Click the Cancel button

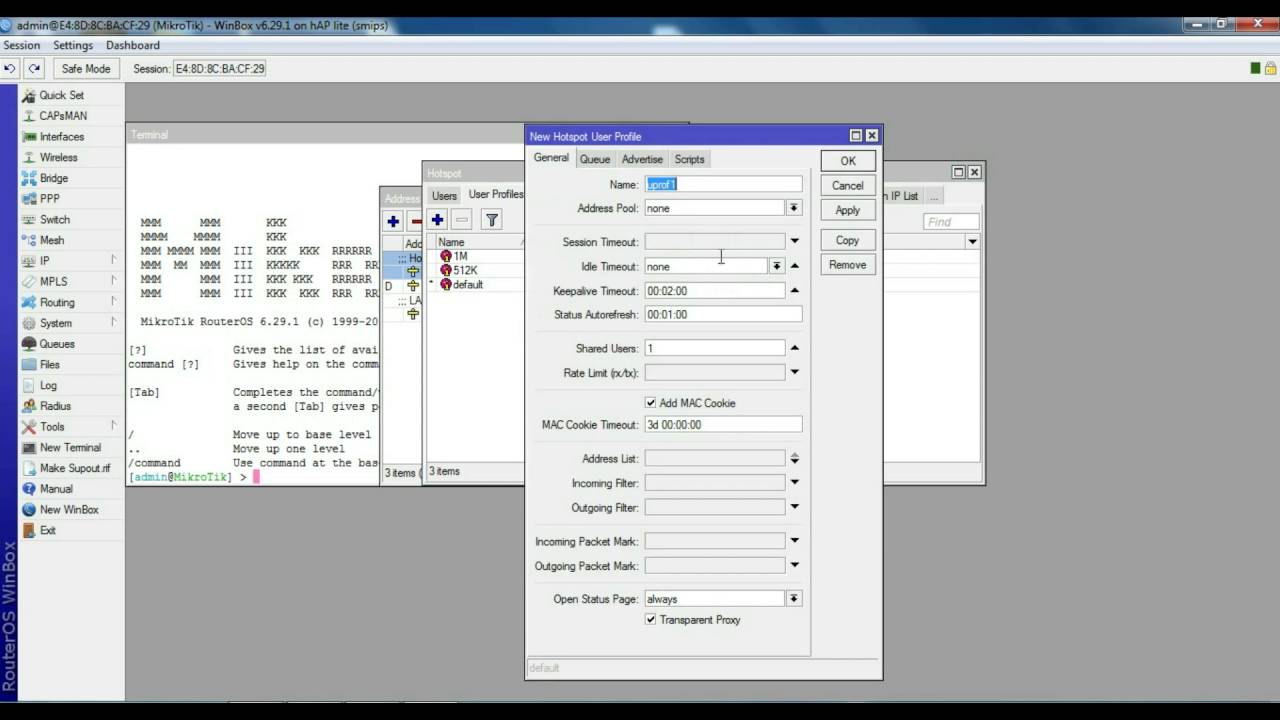coord(848,186)
